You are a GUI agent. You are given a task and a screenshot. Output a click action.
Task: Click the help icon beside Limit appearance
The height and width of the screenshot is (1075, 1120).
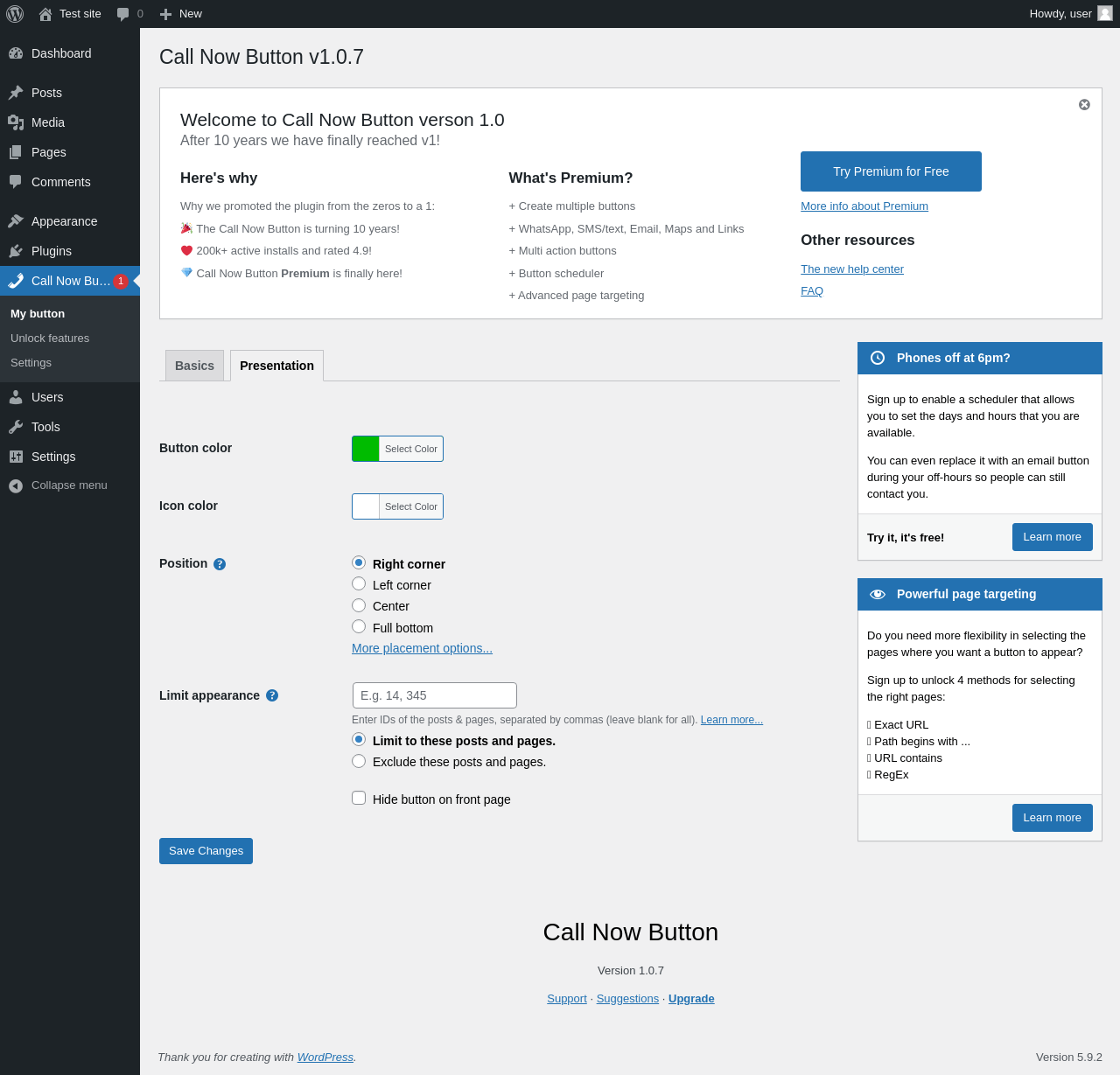click(x=272, y=695)
